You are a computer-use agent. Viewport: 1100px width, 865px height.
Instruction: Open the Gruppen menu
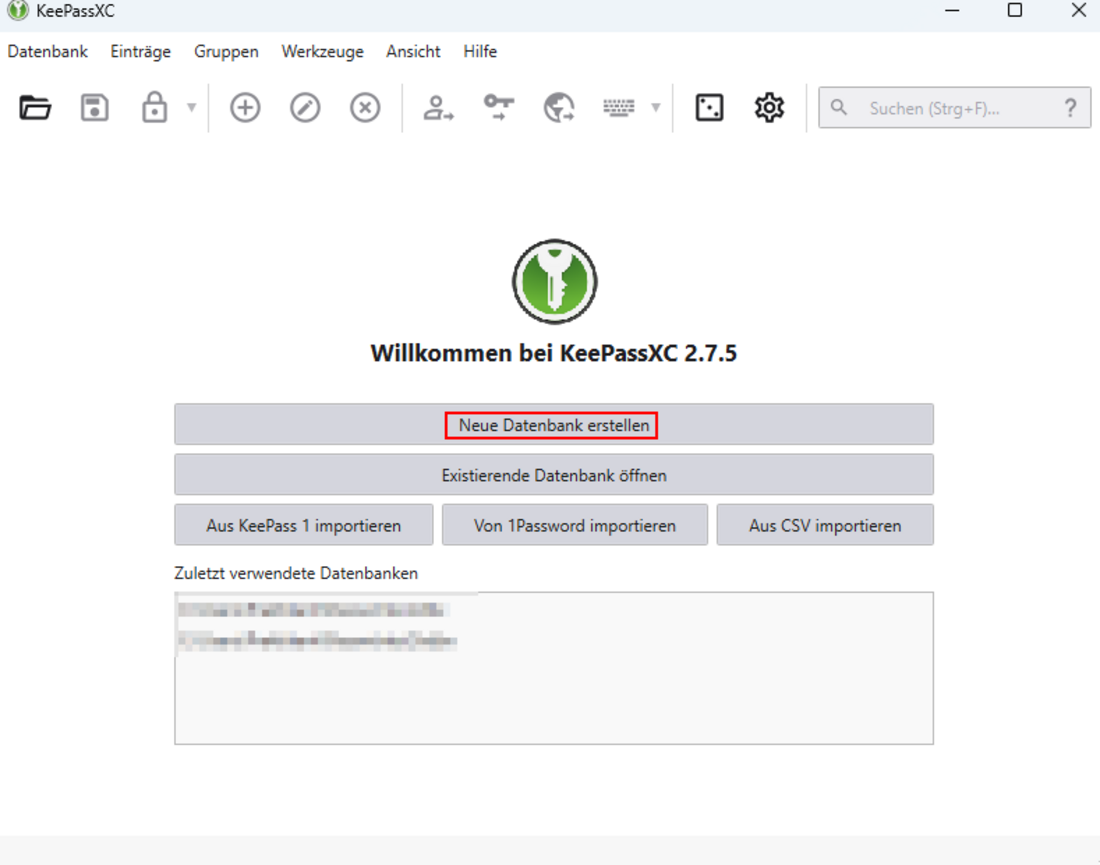point(226,52)
